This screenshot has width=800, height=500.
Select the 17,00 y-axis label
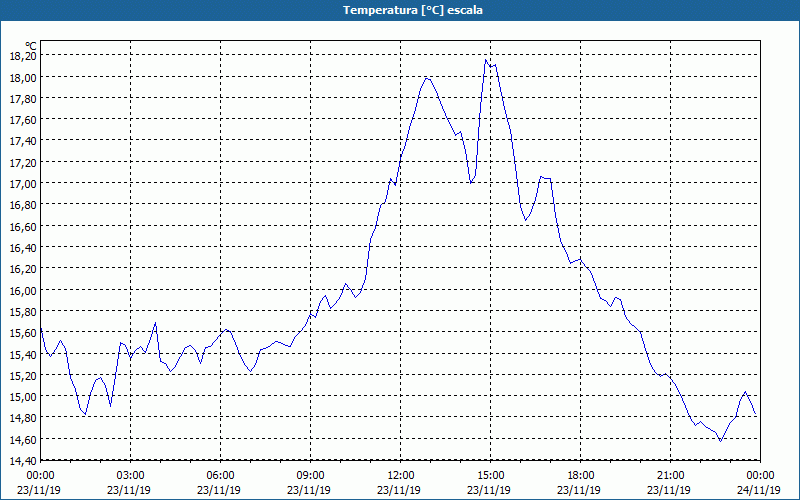[x=23, y=183]
